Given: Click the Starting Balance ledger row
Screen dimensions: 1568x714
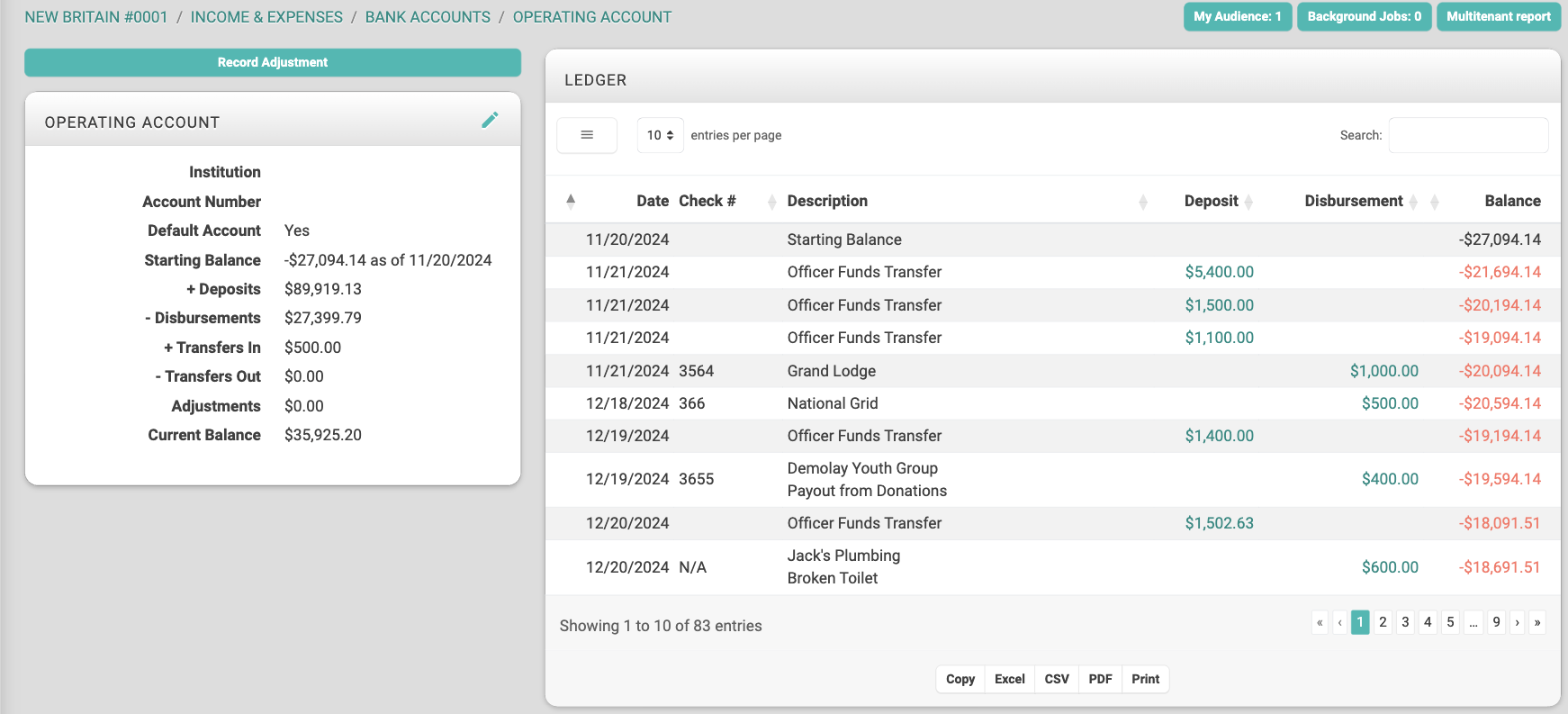Looking at the screenshot, I should point(1052,240).
